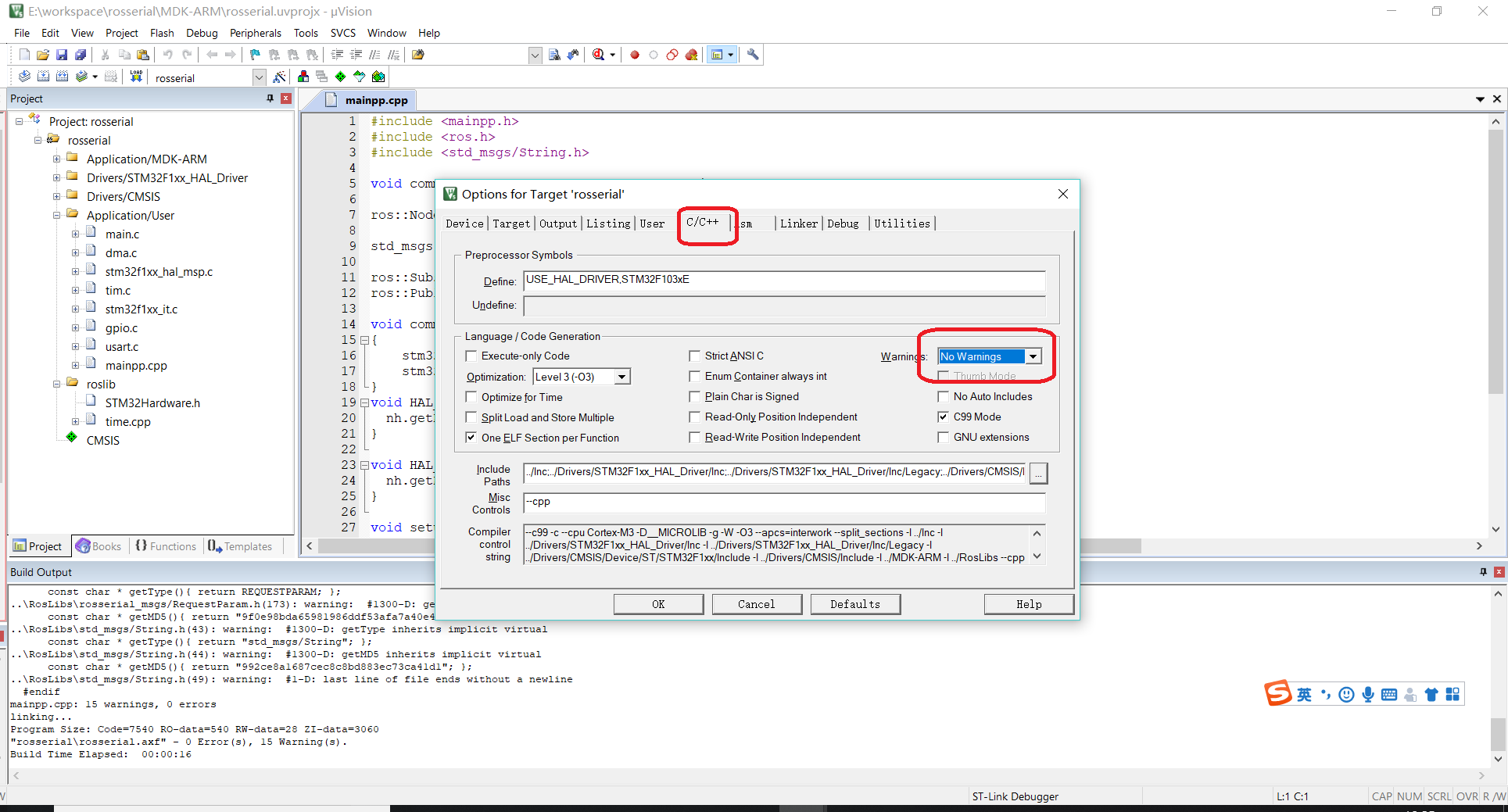Switch to Functions panel tab
Screen dimensions: 1508x812
coord(166,546)
